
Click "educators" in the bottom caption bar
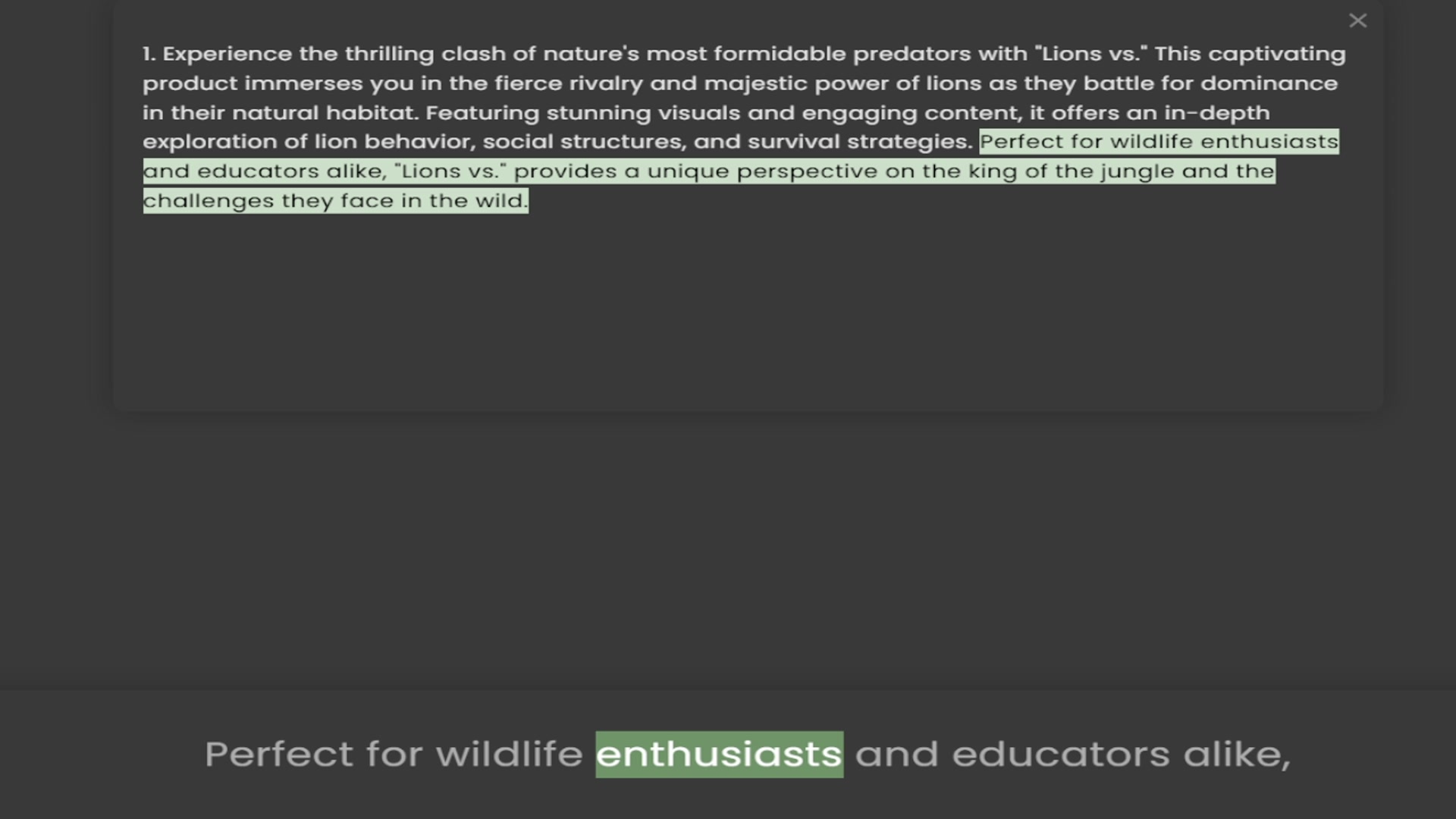(x=1060, y=755)
